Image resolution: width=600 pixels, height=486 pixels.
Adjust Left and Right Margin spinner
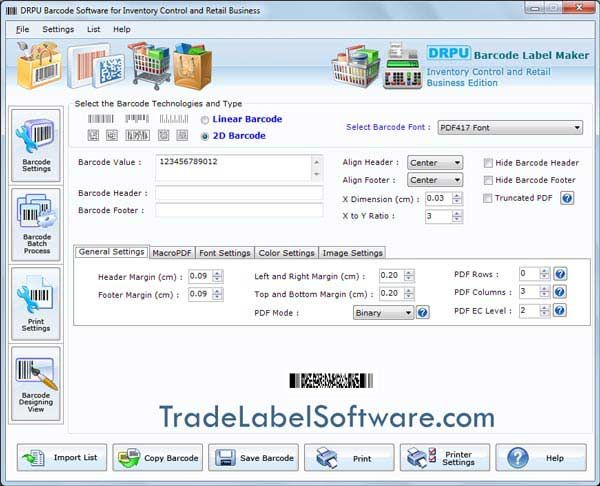(x=409, y=275)
